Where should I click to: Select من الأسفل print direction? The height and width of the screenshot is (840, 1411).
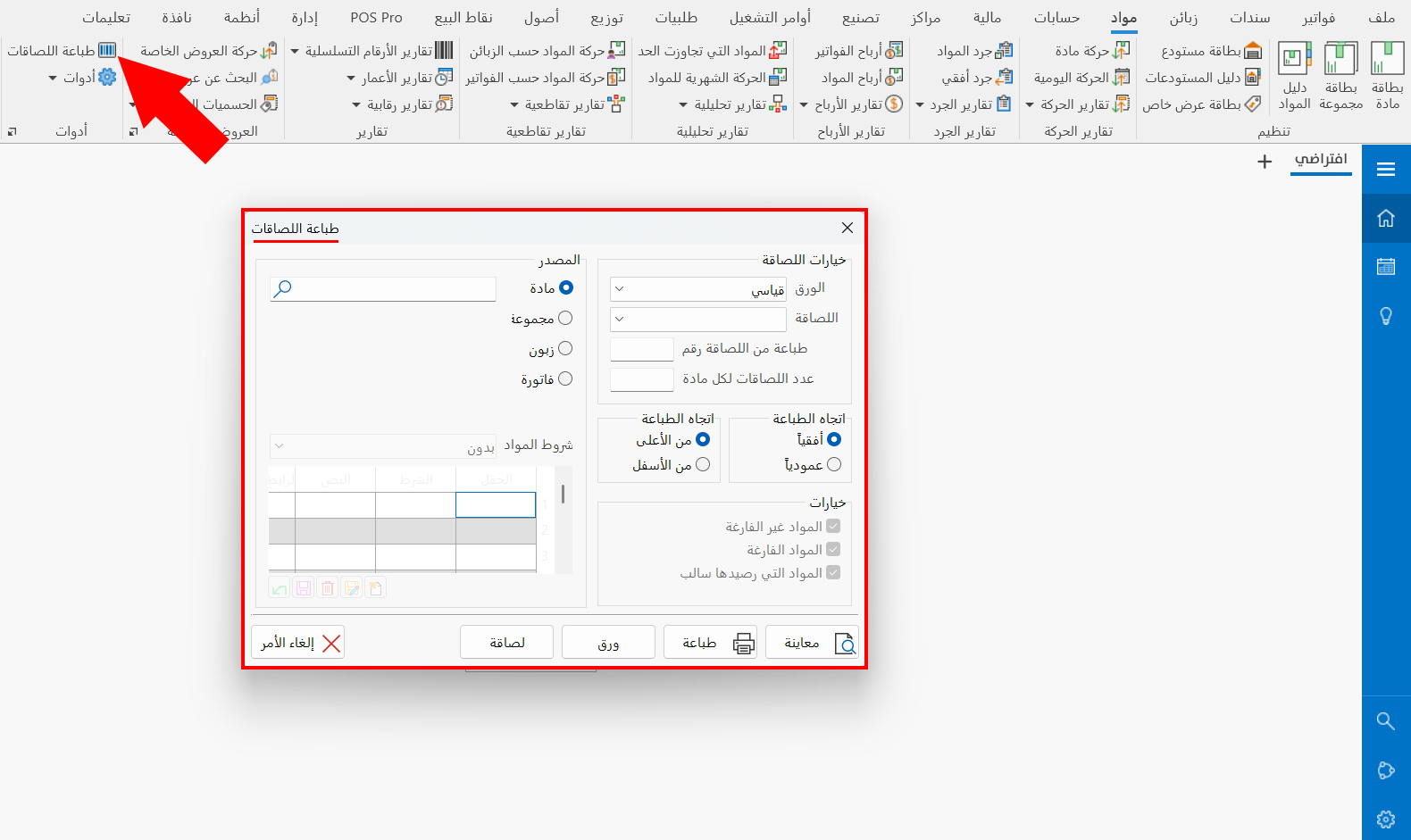point(703,464)
